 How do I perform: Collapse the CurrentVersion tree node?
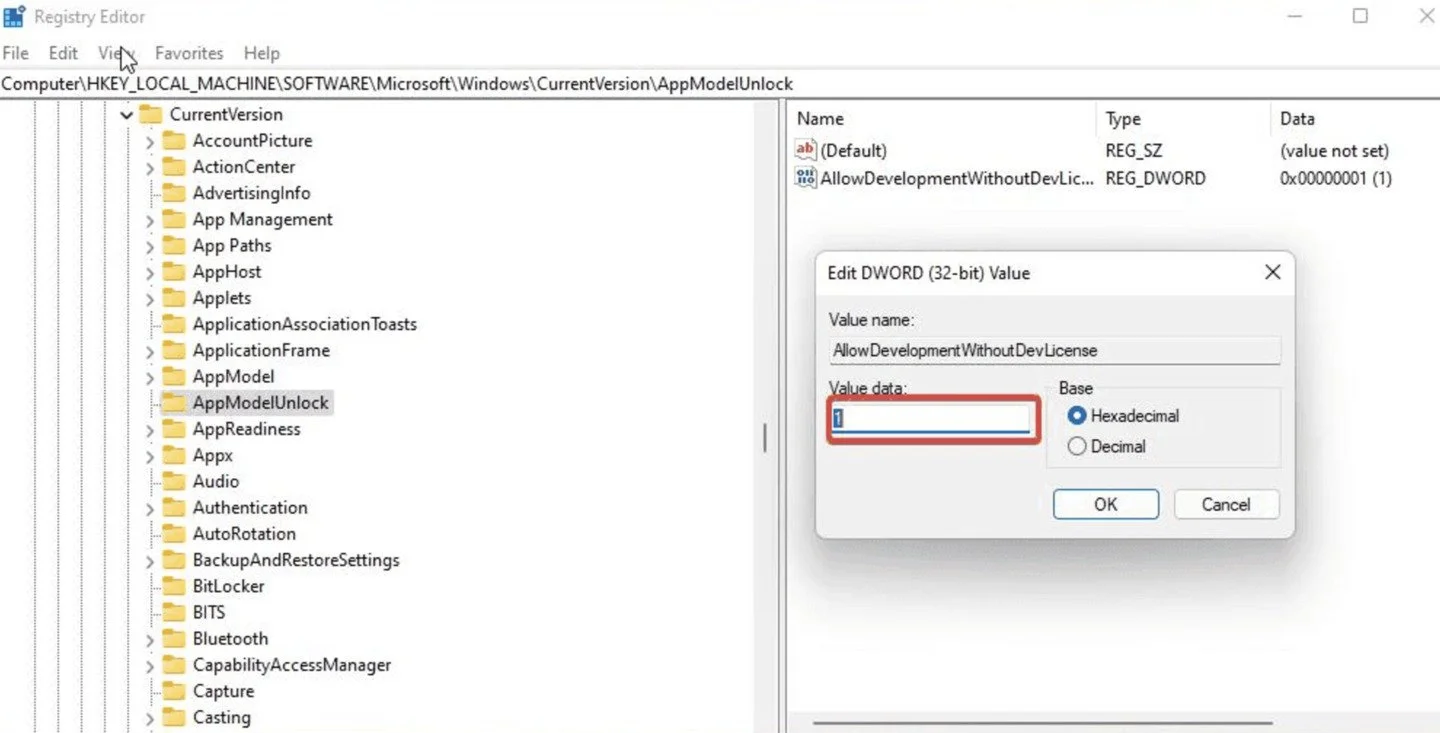tap(127, 115)
